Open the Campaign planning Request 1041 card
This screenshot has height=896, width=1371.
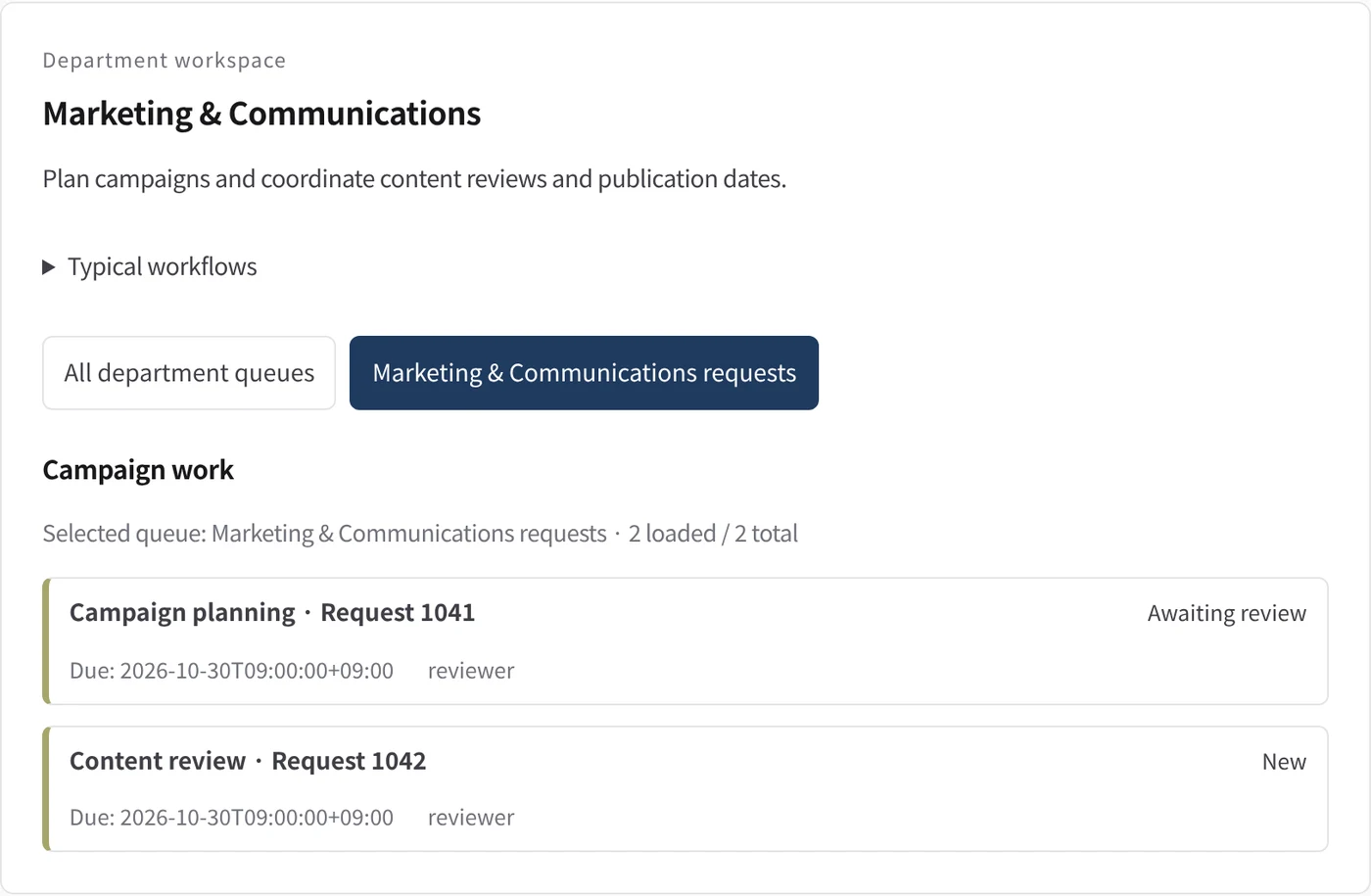pyautogui.click(x=685, y=641)
